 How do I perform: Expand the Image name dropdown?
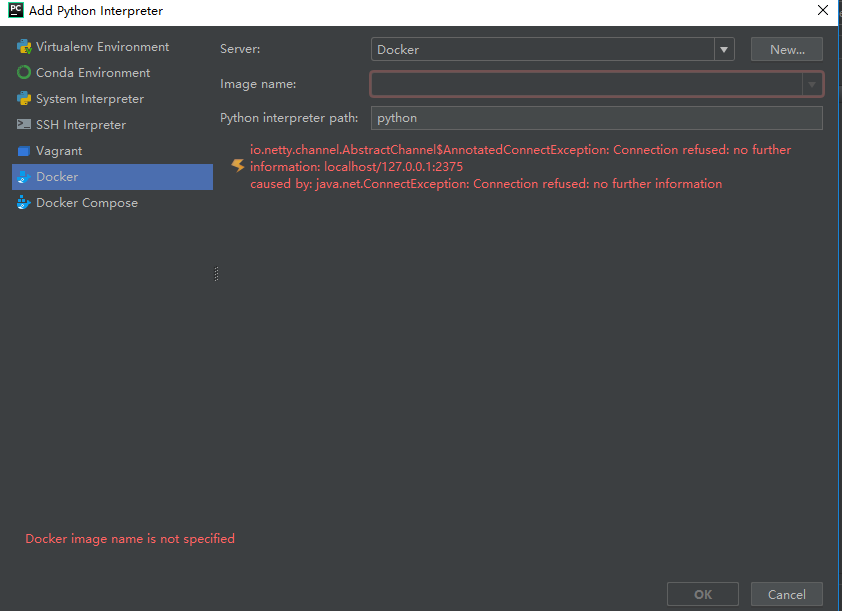812,84
